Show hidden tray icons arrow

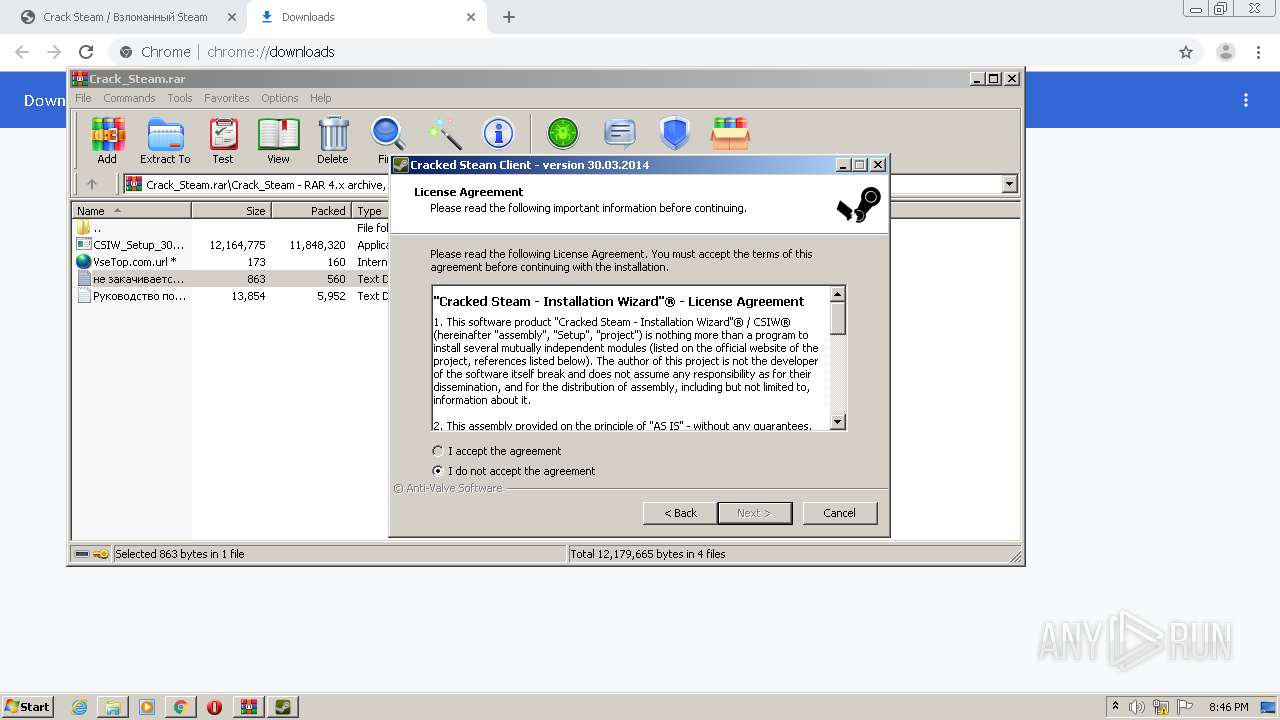(1115, 707)
